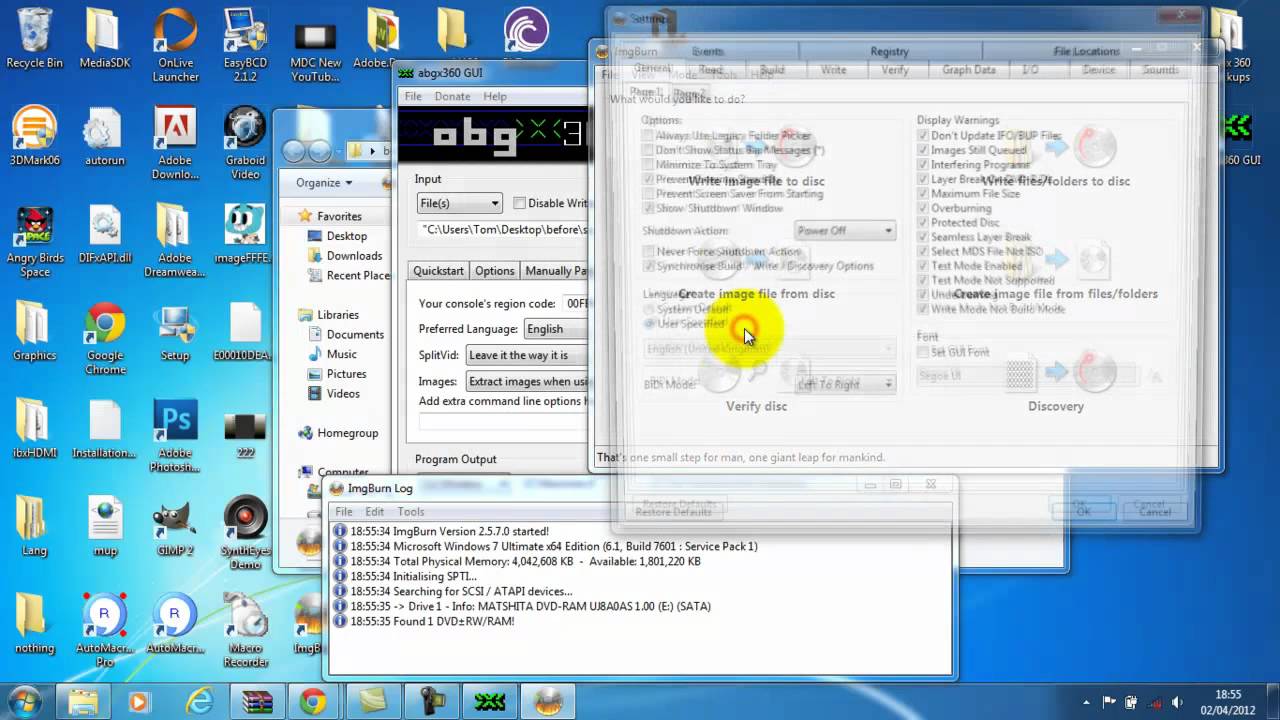
Task: Open Internet Explorer from the taskbar
Action: coord(198,701)
